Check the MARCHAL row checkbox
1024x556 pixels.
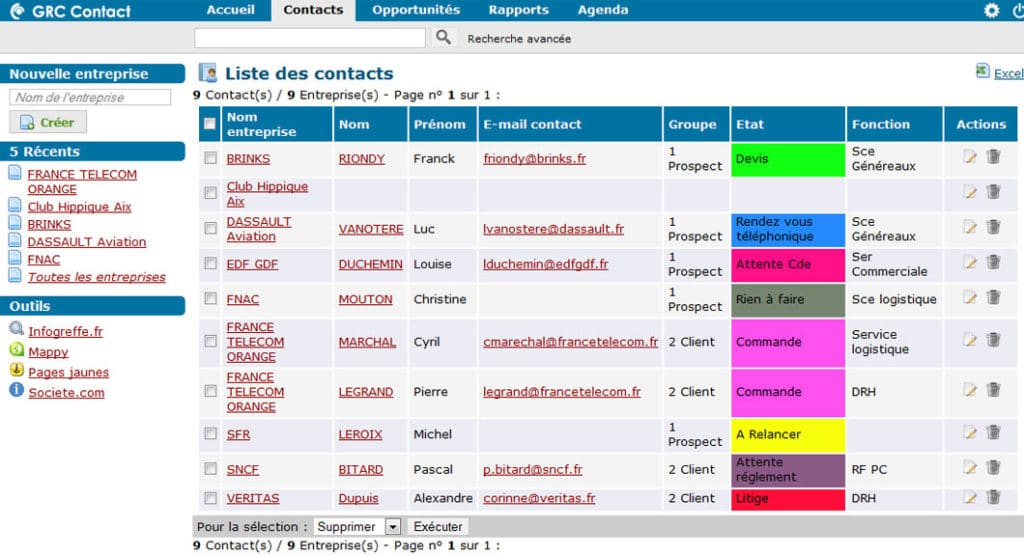pyautogui.click(x=210, y=341)
